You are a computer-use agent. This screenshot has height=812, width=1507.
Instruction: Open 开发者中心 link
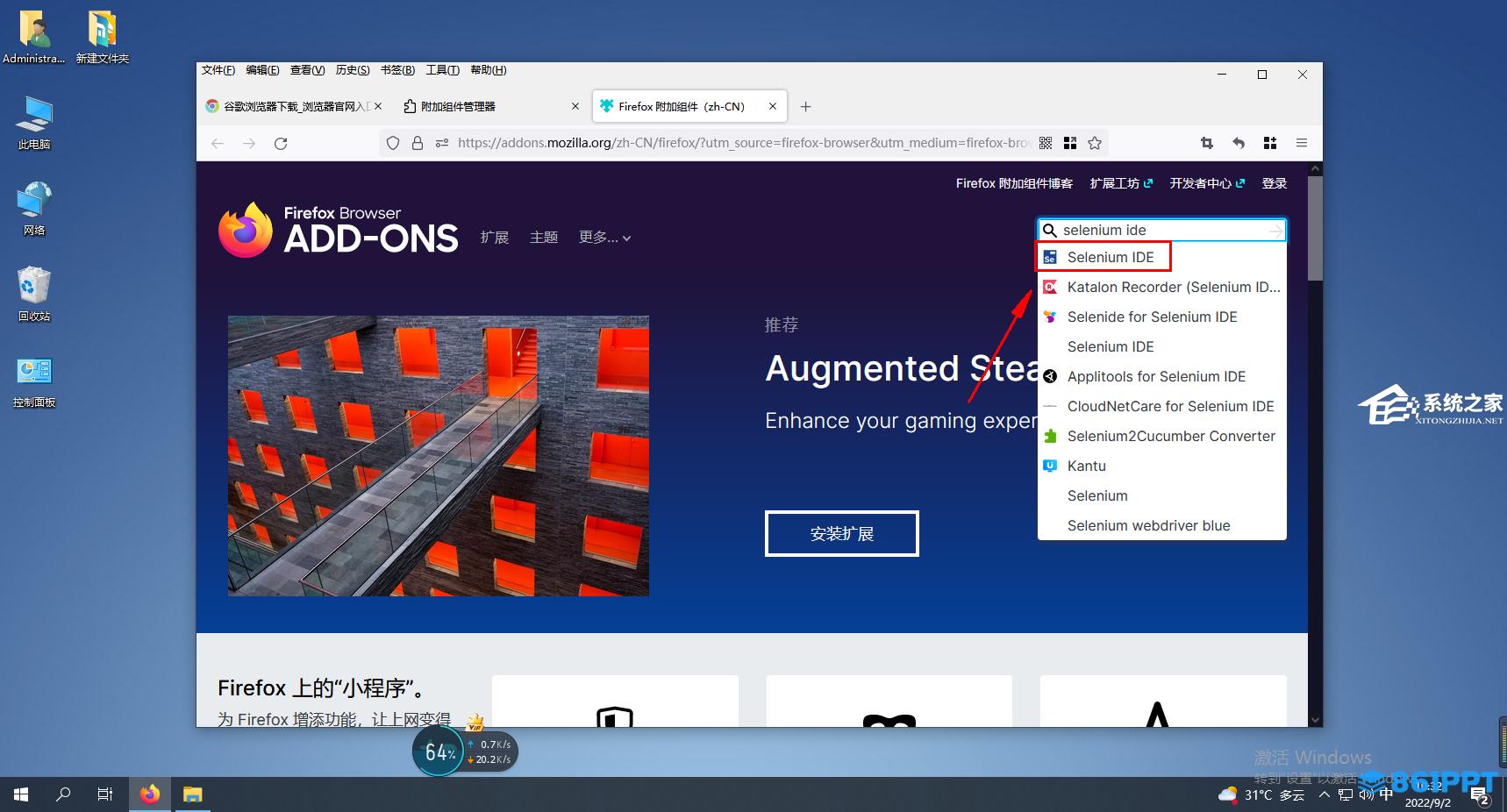(1207, 183)
